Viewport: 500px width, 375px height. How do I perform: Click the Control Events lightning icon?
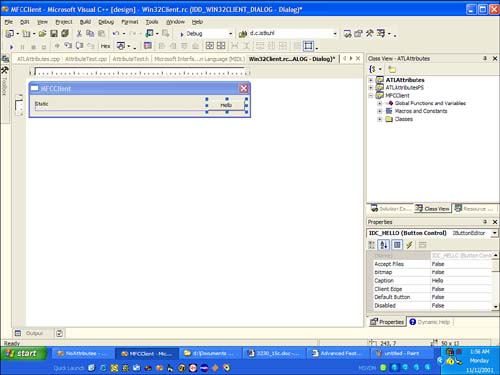[x=410, y=245]
